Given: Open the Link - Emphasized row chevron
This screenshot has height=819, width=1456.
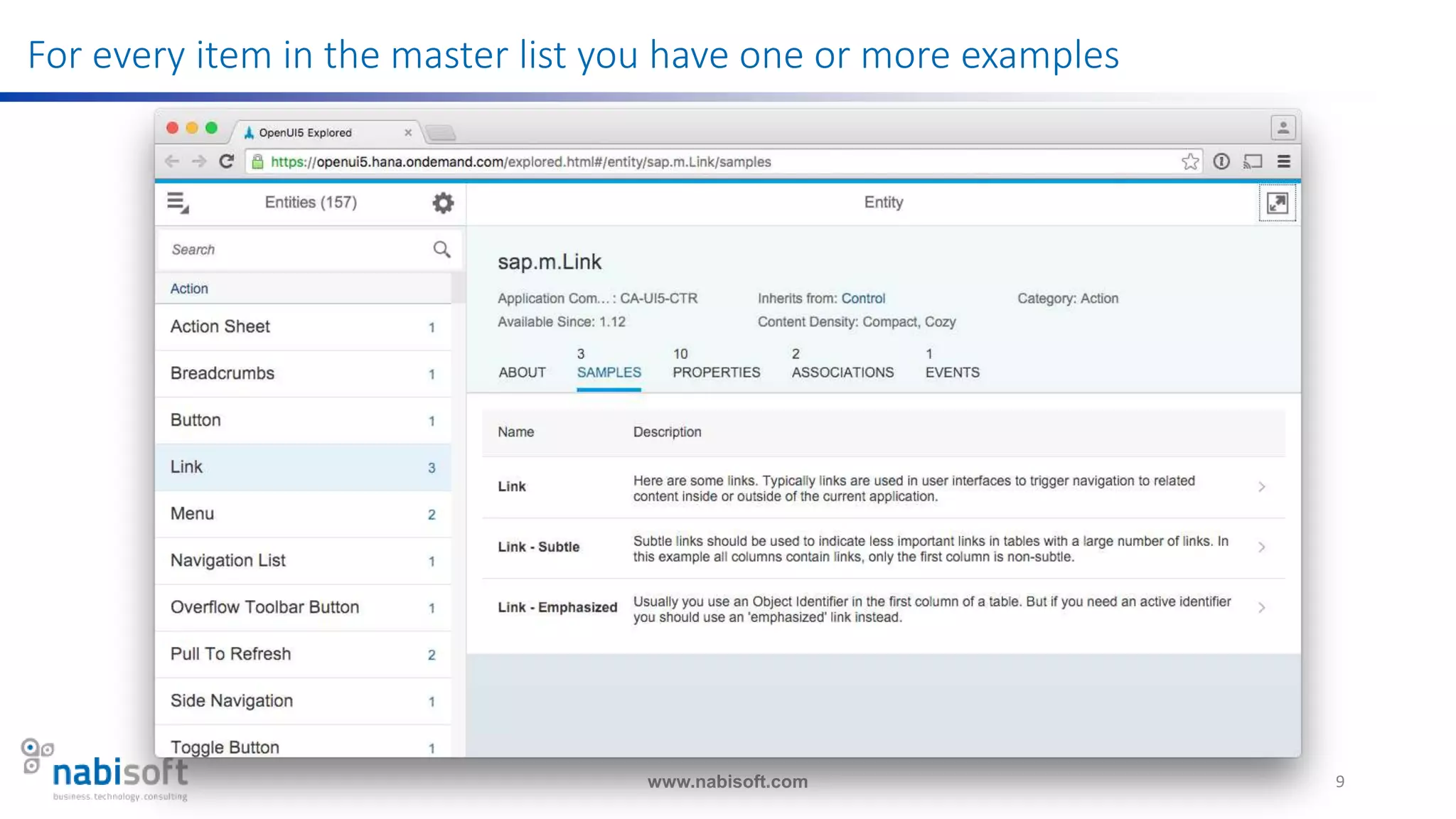Looking at the screenshot, I should click(1262, 608).
